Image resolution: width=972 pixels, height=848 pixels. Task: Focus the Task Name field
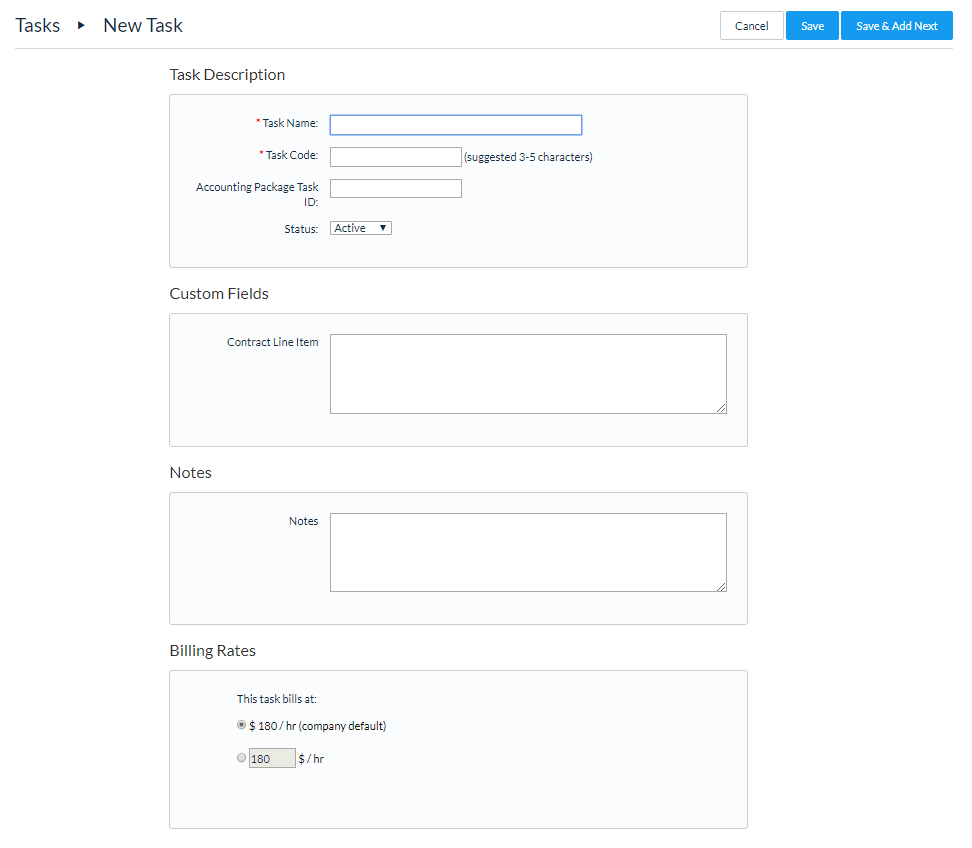coord(456,125)
